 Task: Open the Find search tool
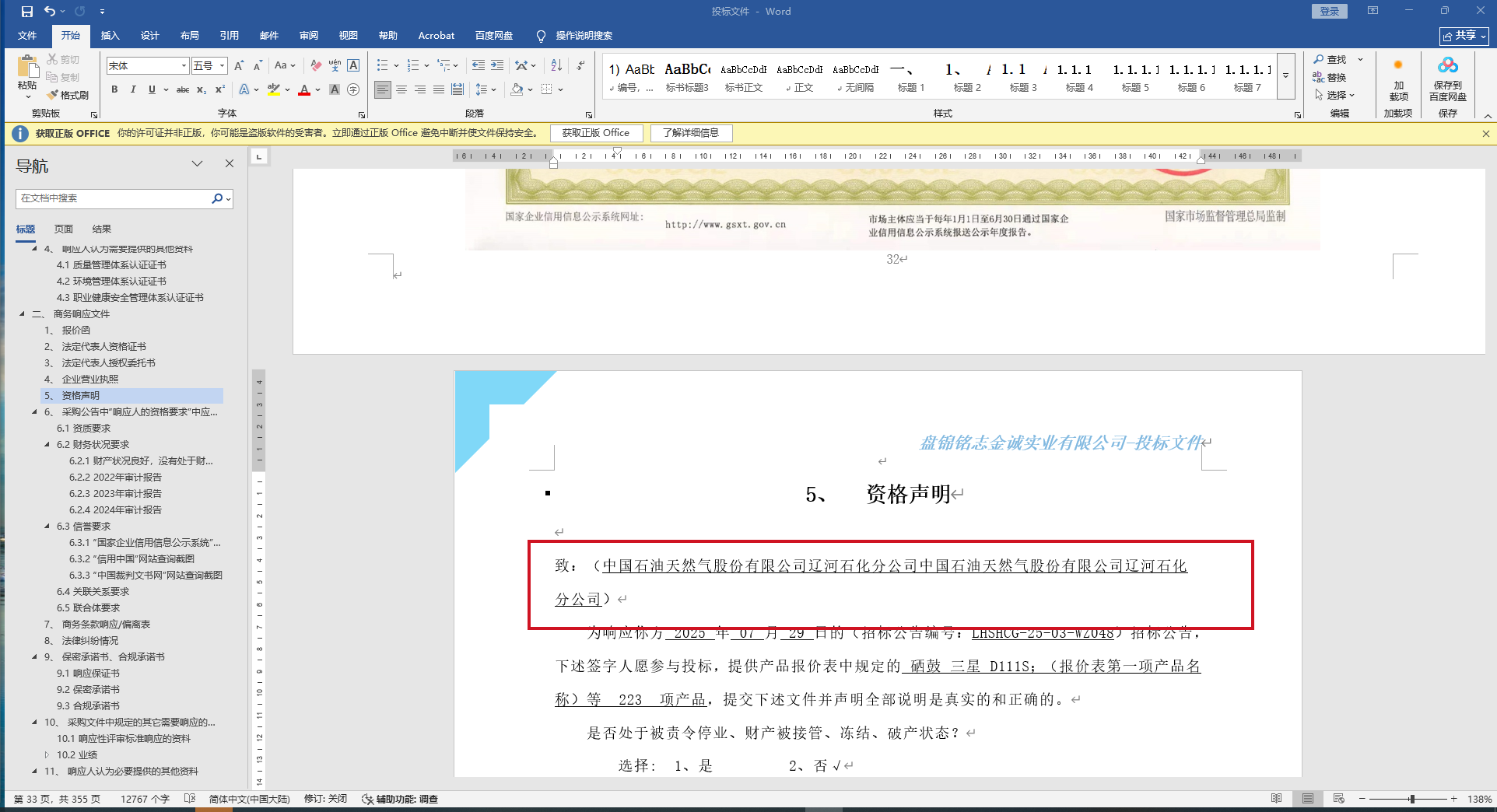(x=1330, y=60)
